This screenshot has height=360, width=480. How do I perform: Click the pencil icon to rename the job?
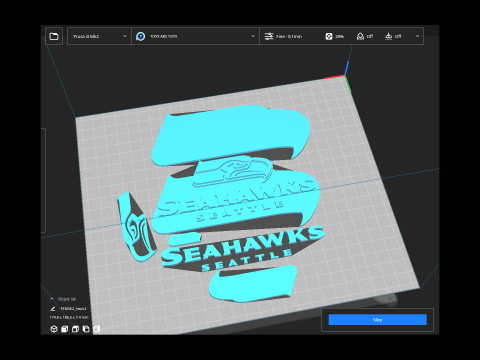(53, 309)
